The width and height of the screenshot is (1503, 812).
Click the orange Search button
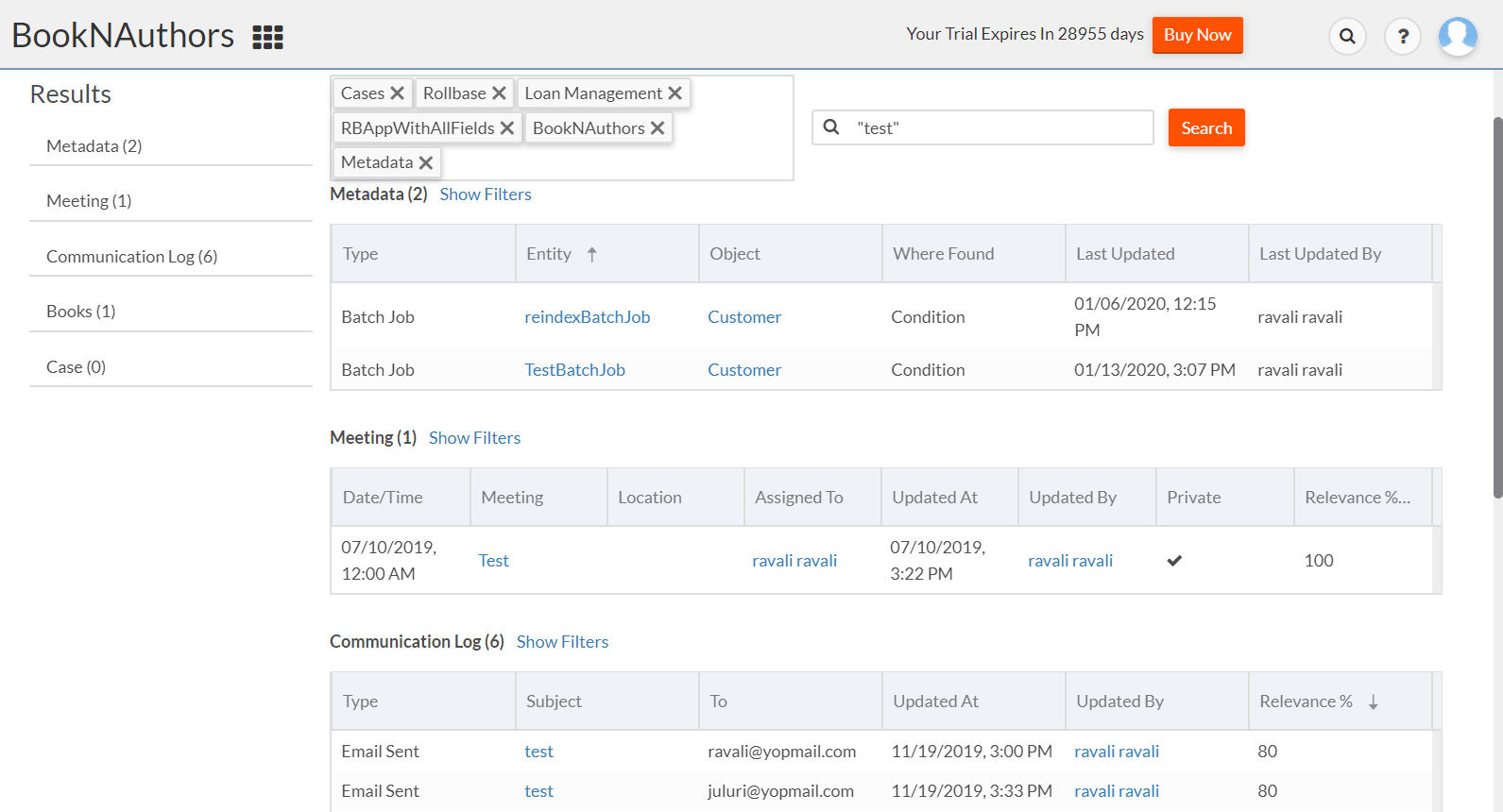(1206, 127)
